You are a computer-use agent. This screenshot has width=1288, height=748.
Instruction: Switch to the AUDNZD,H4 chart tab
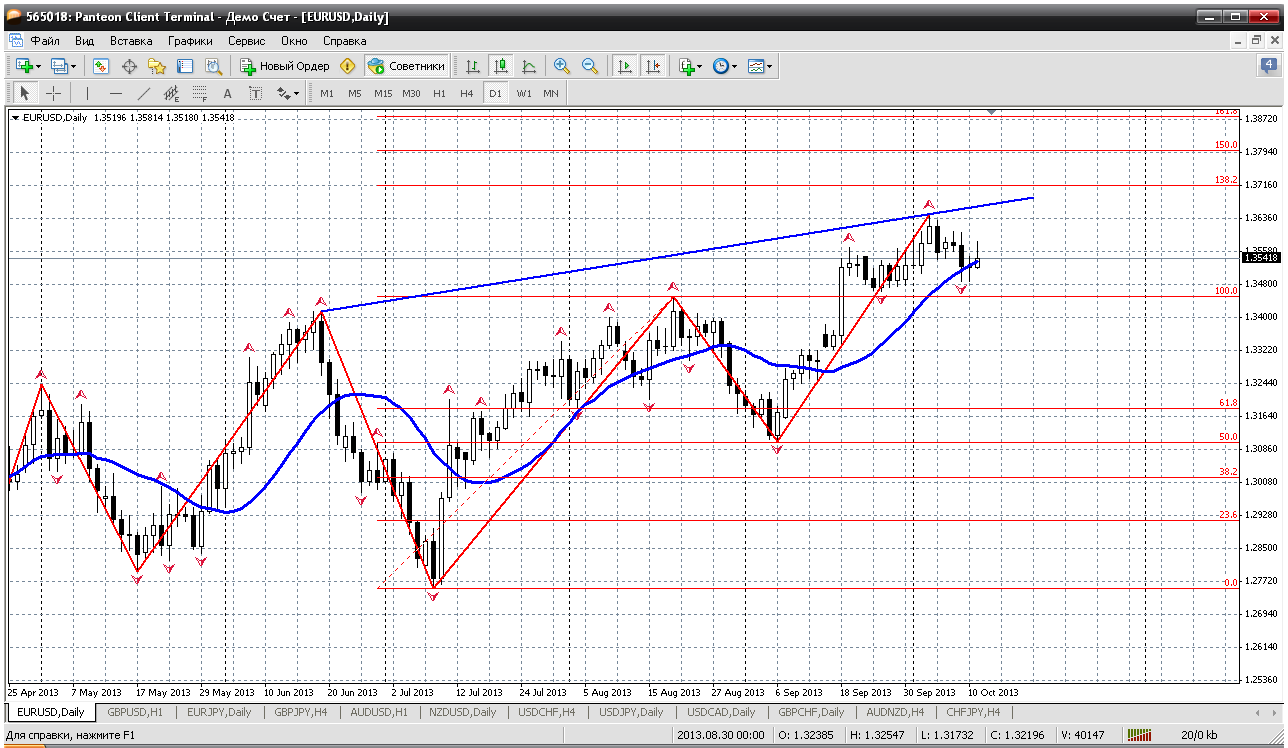(895, 712)
